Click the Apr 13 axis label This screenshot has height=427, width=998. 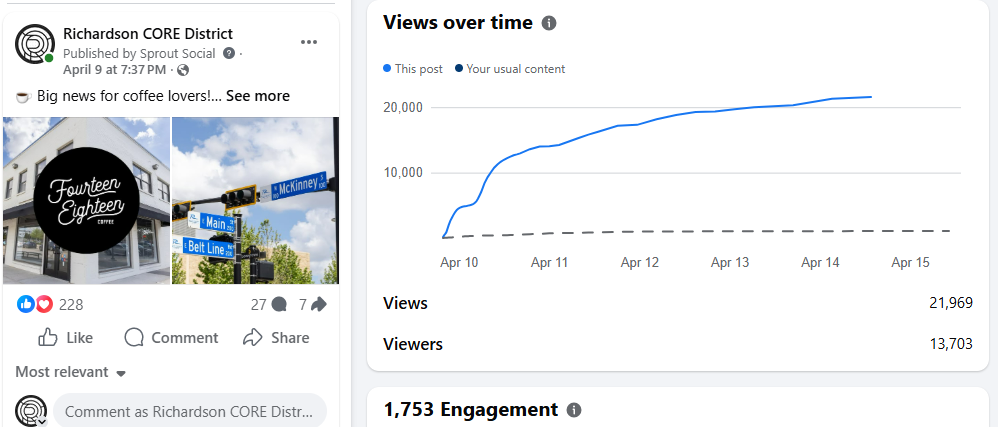[x=730, y=263]
